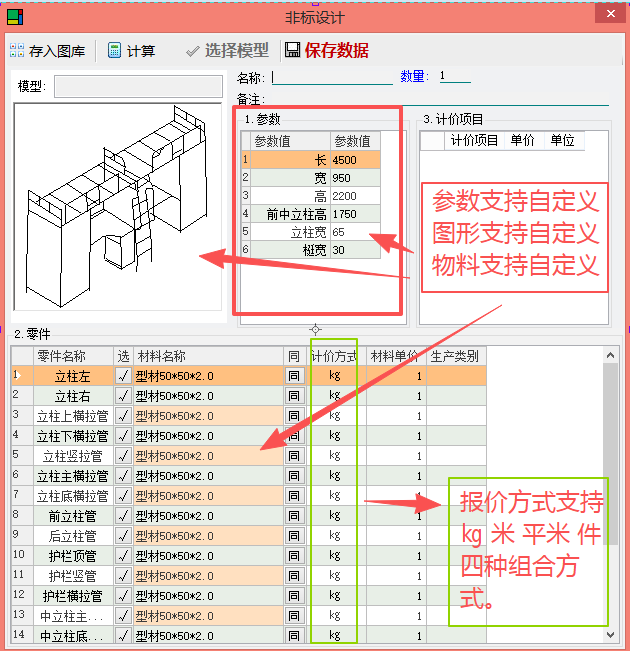630x651 pixels.
Task: Click the 同 button in 前立柱管 row
Action: (x=294, y=516)
